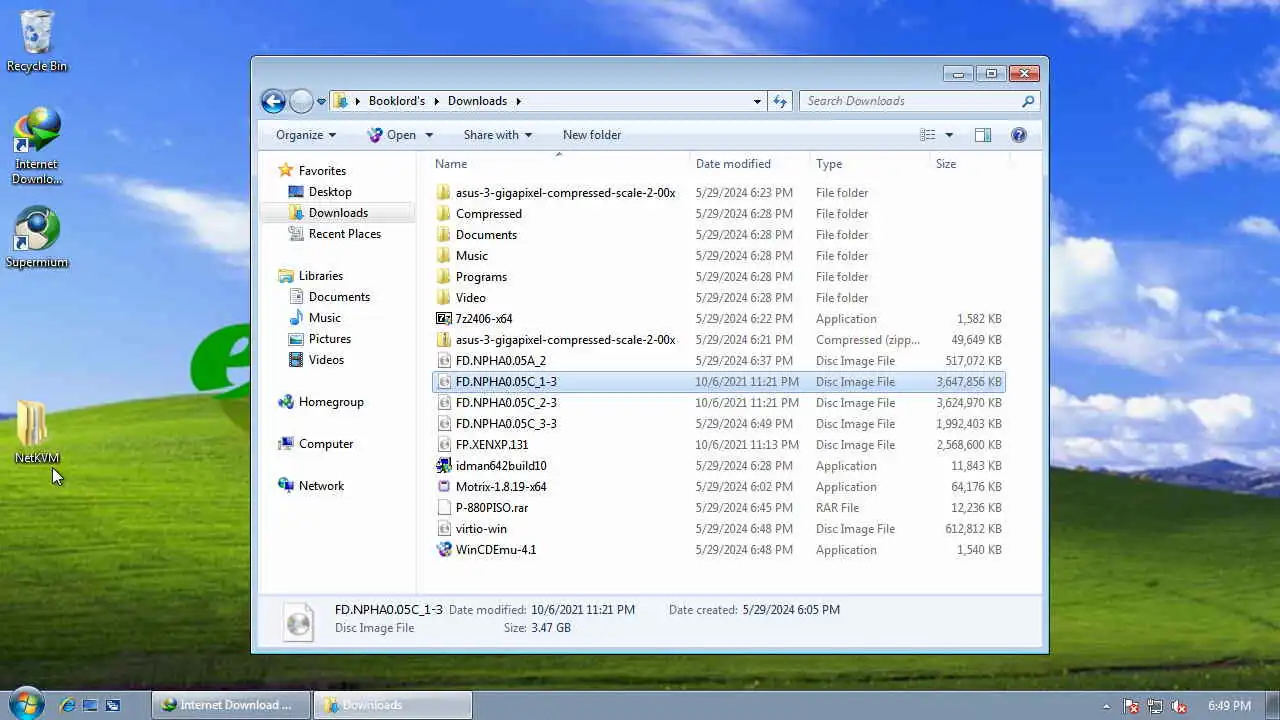Select the idman642build10 installer icon
The height and width of the screenshot is (720, 1280).
[x=444, y=466]
